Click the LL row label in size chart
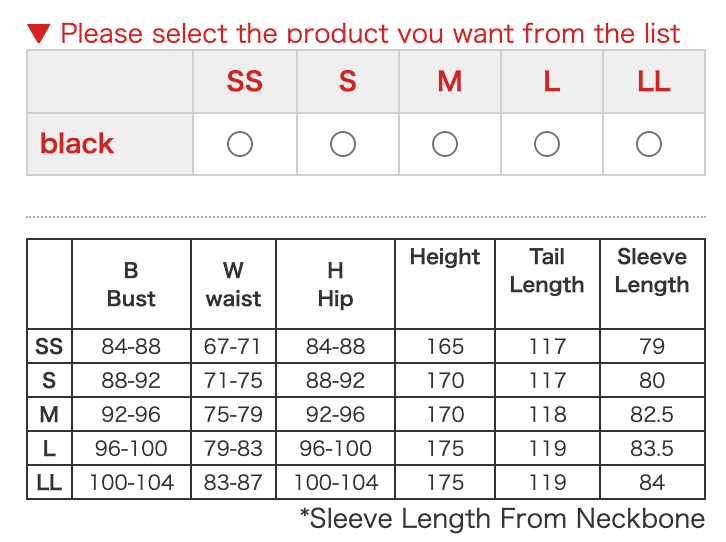 [x=49, y=483]
